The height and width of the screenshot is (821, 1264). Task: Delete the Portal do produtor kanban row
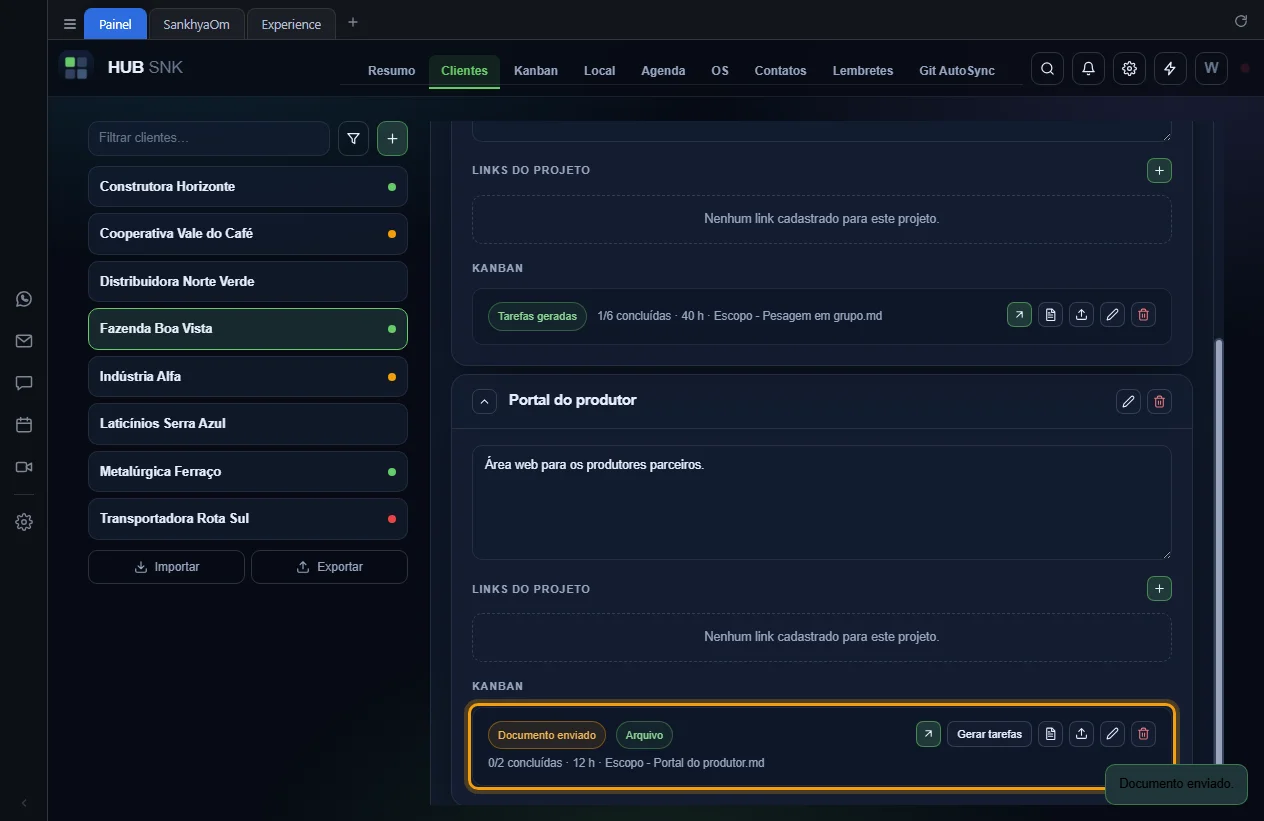tap(1144, 734)
